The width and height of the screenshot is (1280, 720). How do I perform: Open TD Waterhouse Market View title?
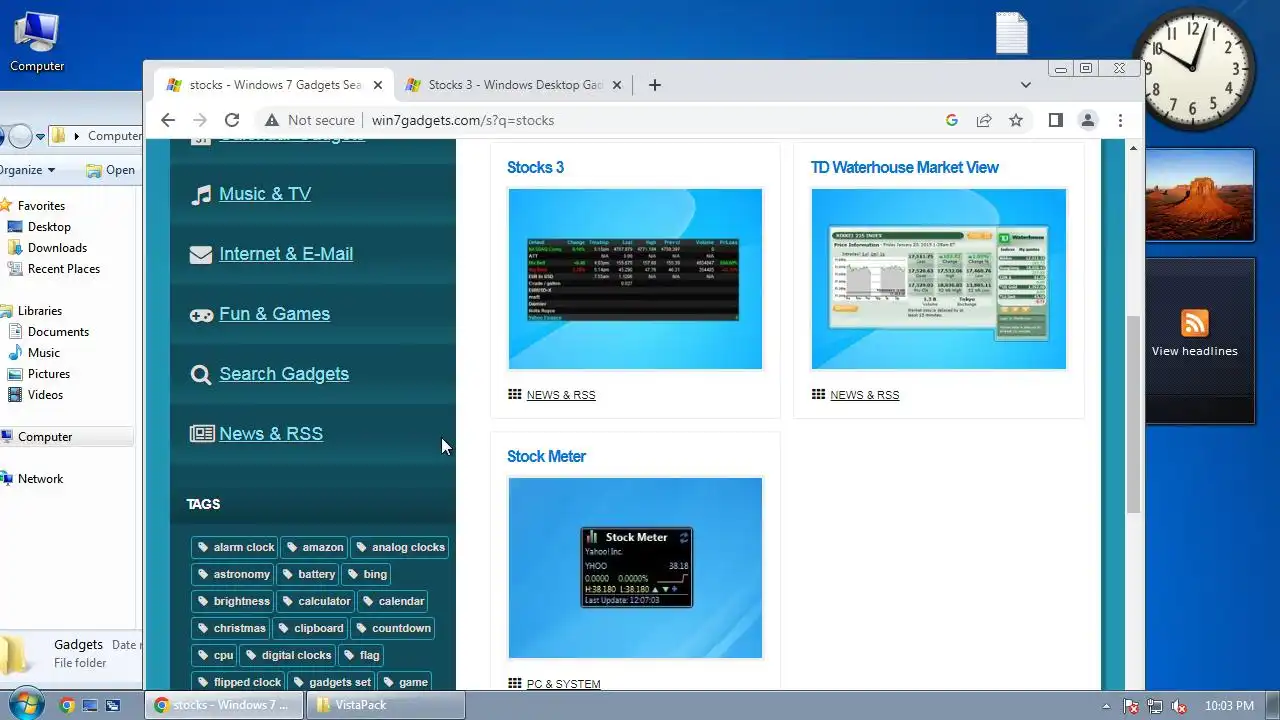pyautogui.click(x=904, y=167)
